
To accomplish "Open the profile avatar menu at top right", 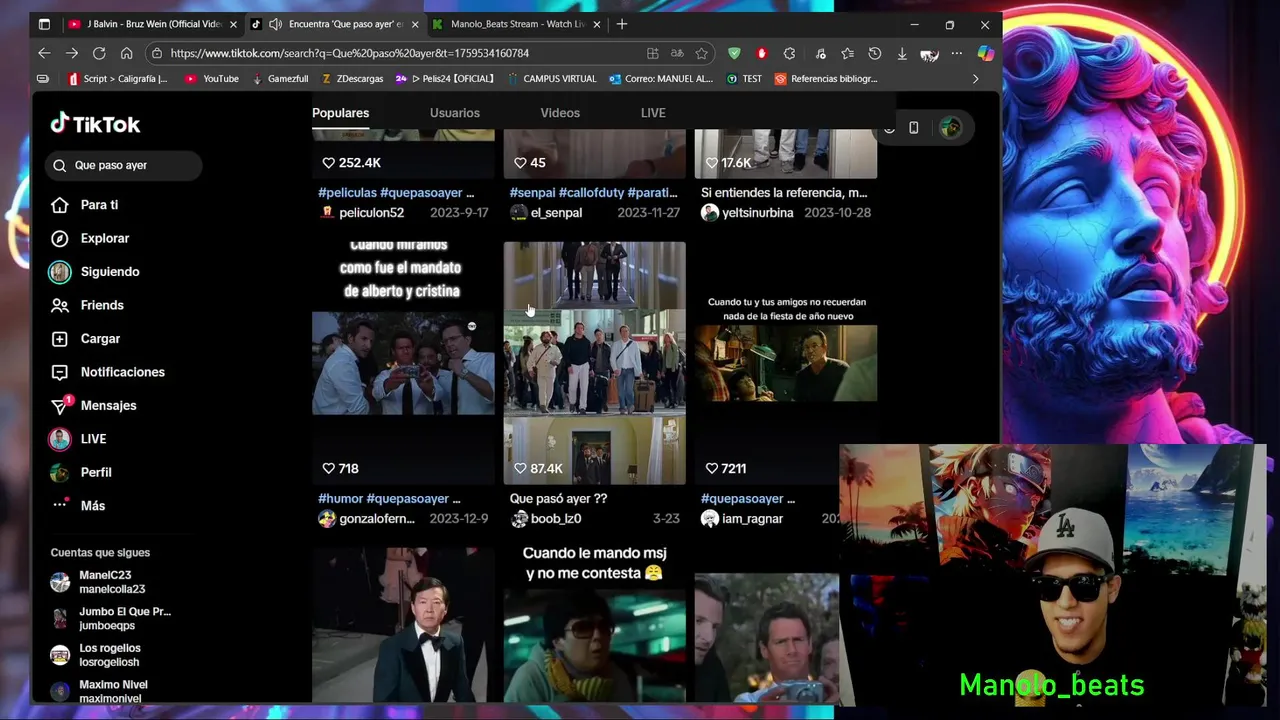I will pos(950,127).
